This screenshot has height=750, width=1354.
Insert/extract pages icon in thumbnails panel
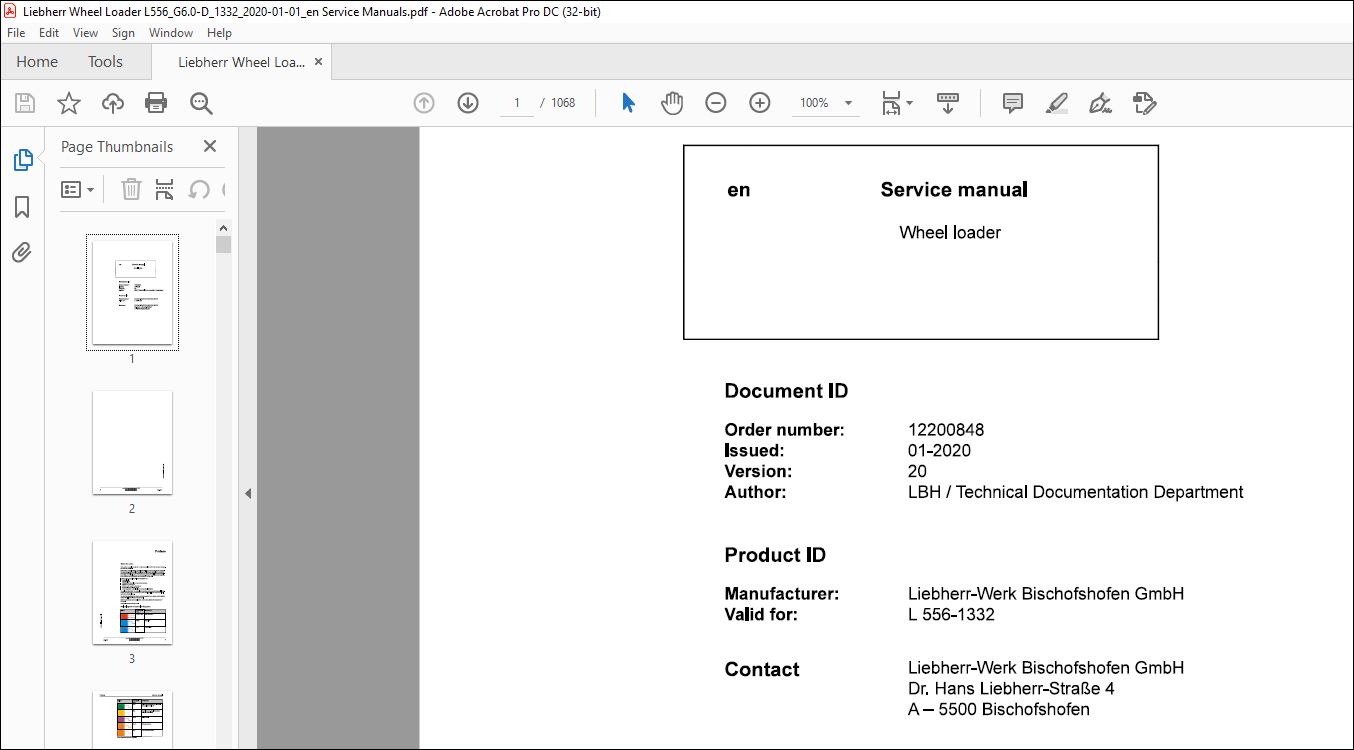[165, 189]
